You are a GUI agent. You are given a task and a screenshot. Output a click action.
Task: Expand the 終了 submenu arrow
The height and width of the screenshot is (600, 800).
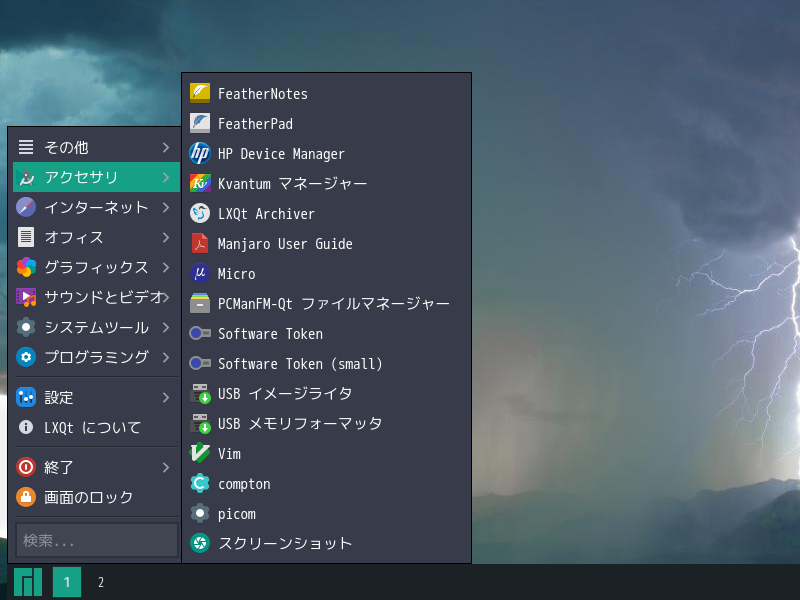click(166, 467)
